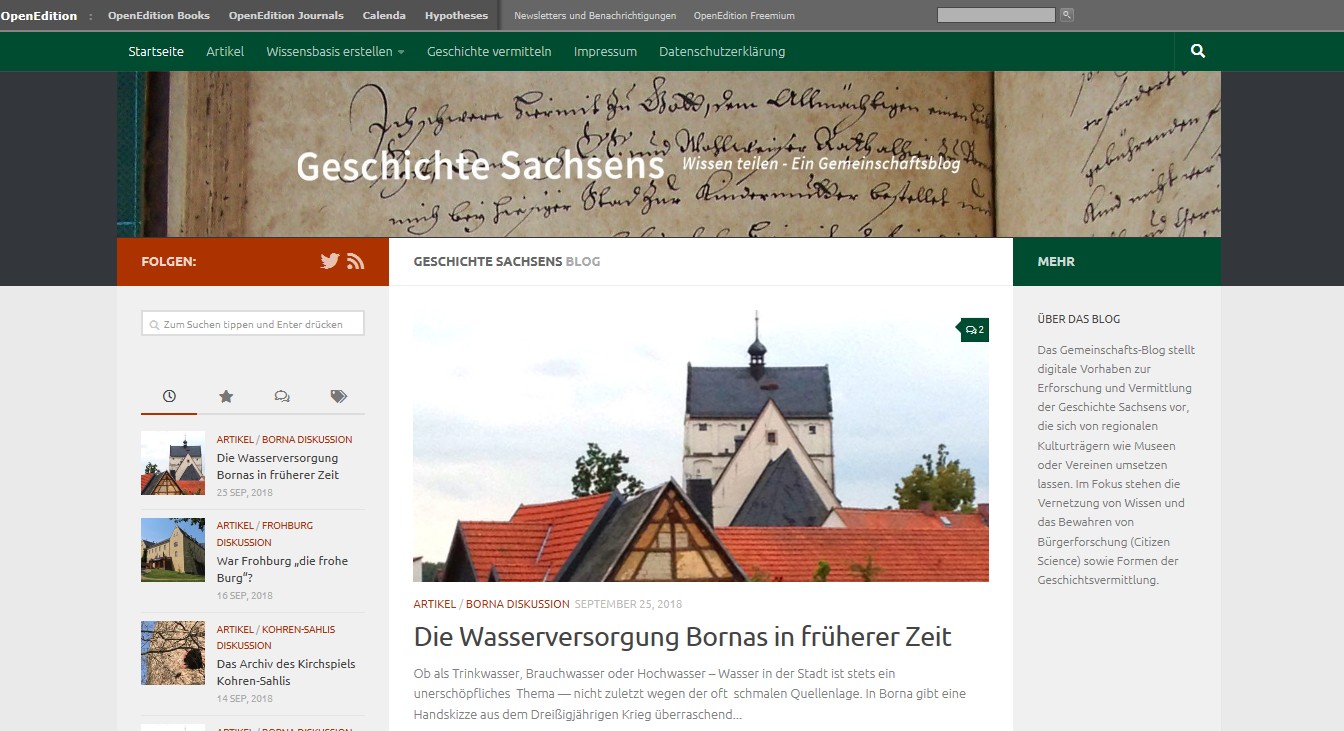Image resolution: width=1344 pixels, height=731 pixels.
Task: Click the 'MEHR' sidebar header
Action: (1056, 262)
